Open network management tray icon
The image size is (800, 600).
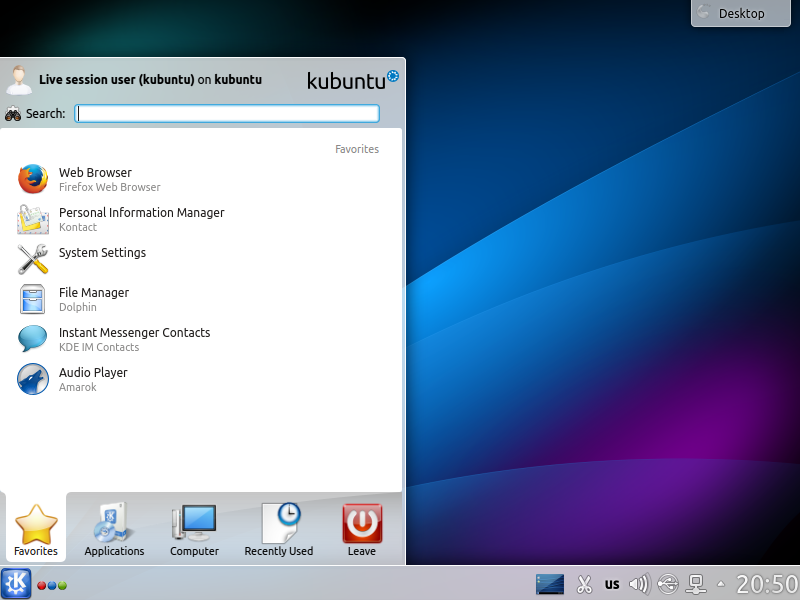696,584
